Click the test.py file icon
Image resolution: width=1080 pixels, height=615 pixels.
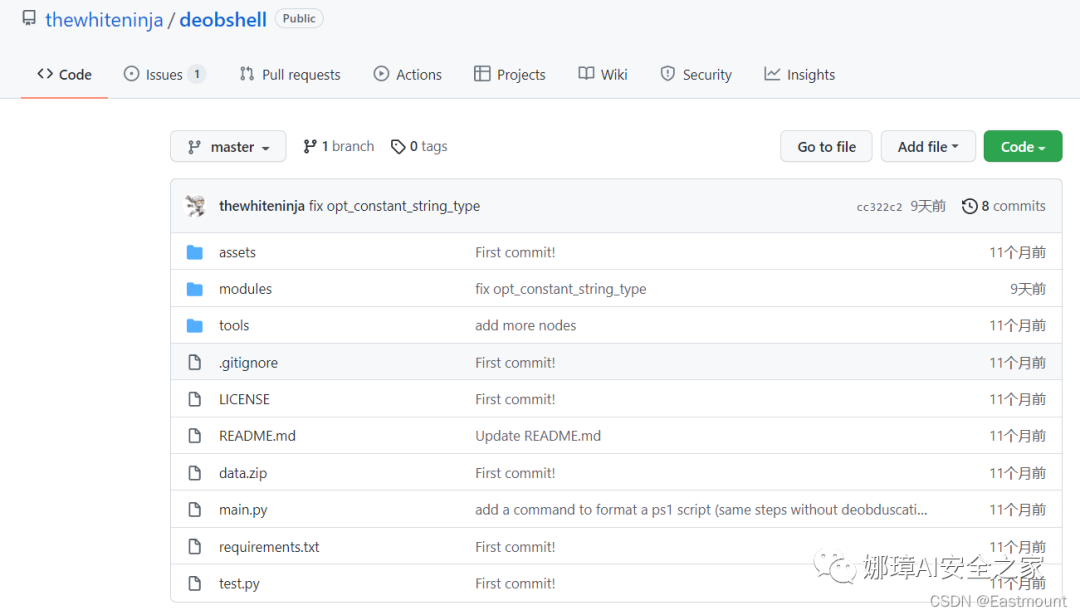[x=195, y=583]
